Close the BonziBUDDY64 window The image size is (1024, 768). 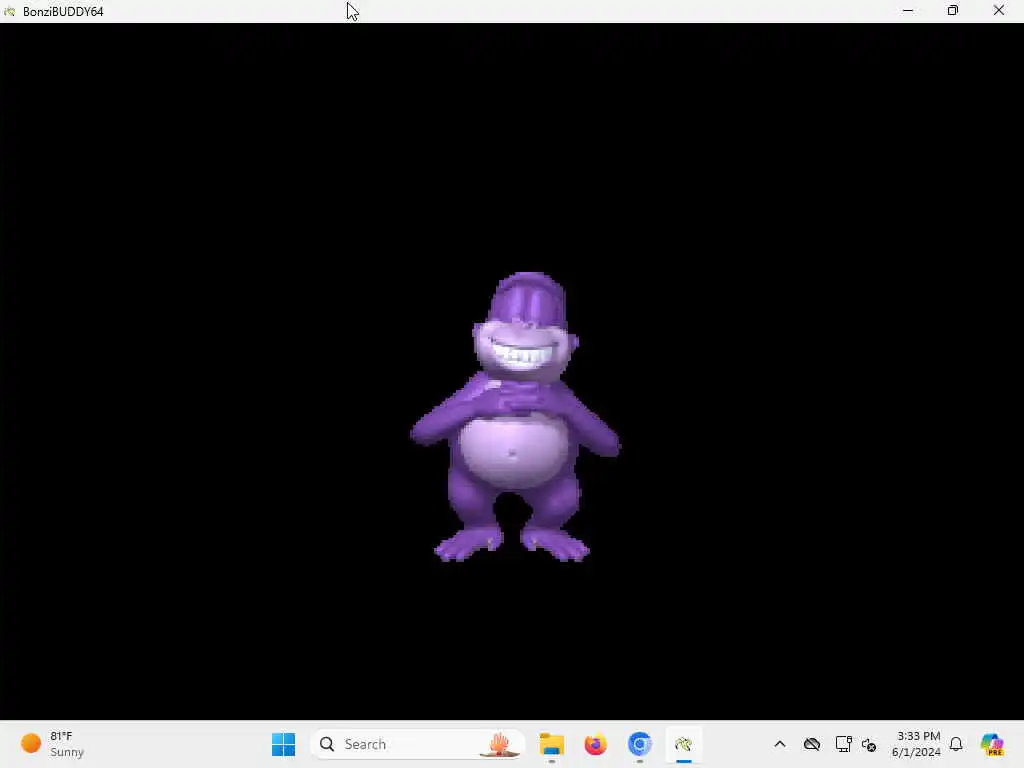[999, 11]
